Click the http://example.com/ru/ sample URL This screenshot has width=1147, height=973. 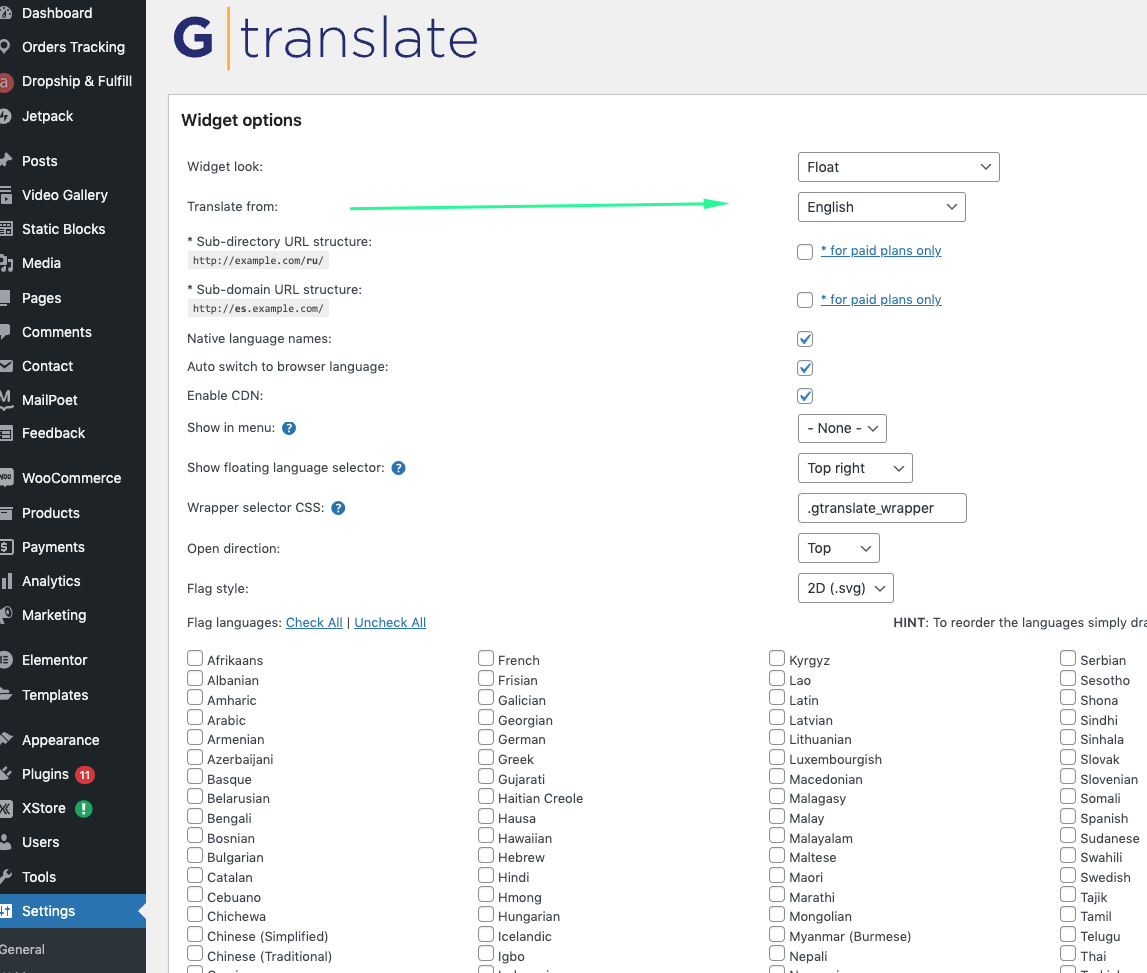[x=258, y=260]
